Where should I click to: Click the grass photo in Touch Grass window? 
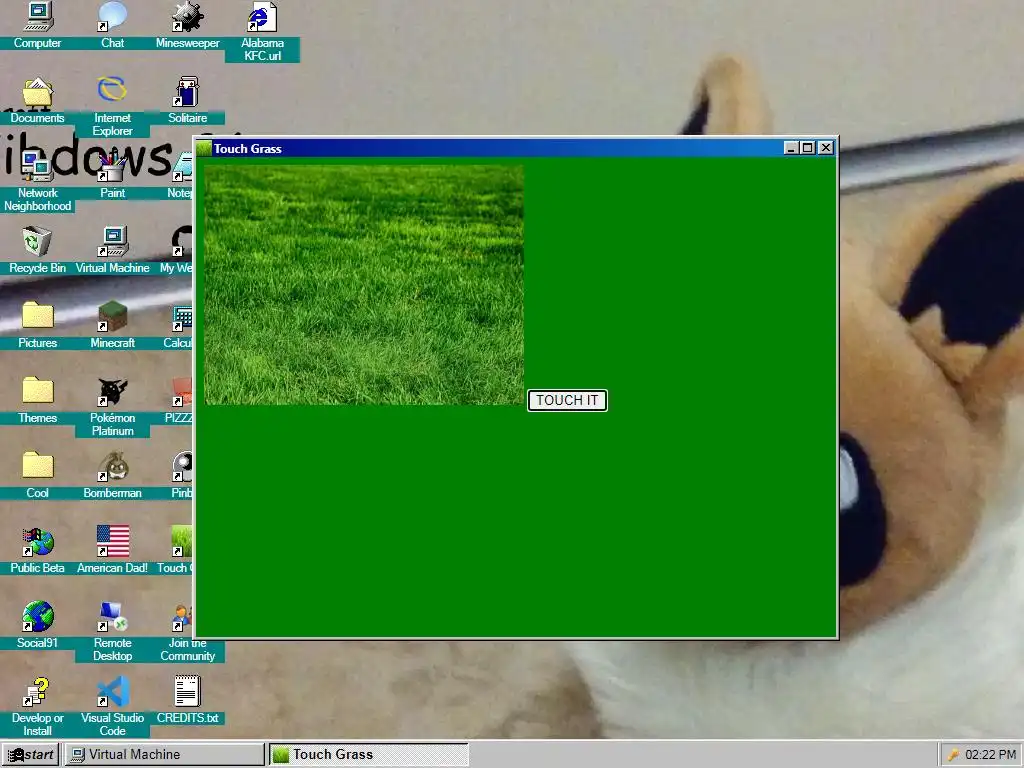point(364,285)
